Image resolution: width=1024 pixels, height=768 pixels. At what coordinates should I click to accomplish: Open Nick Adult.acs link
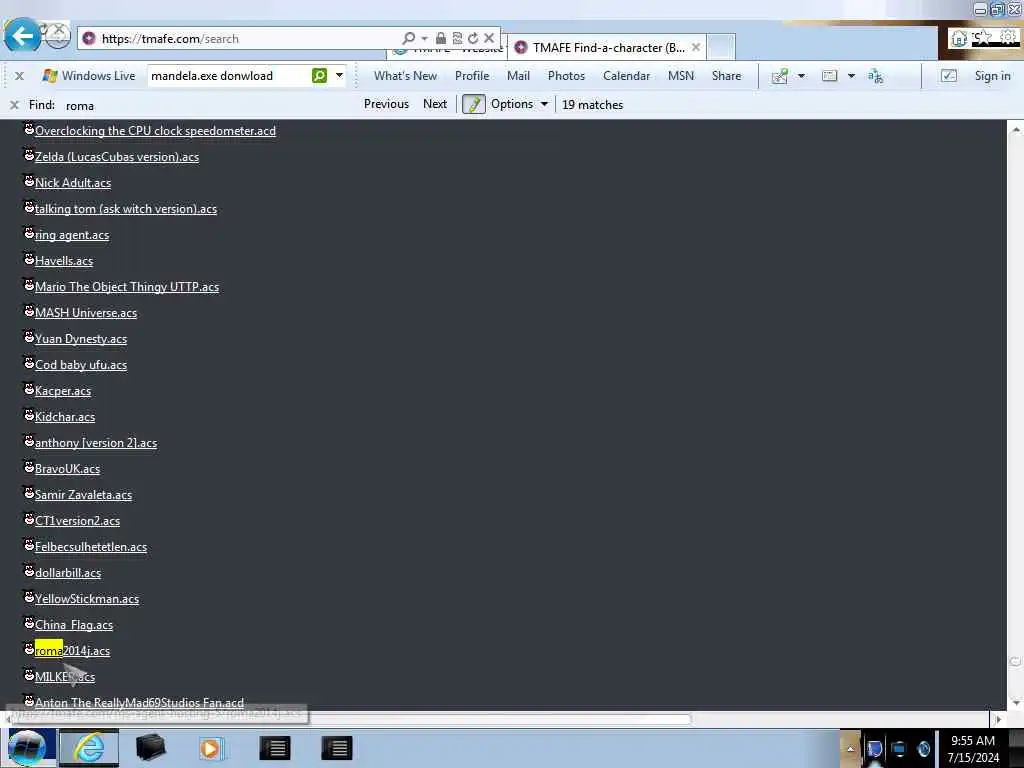(x=73, y=183)
